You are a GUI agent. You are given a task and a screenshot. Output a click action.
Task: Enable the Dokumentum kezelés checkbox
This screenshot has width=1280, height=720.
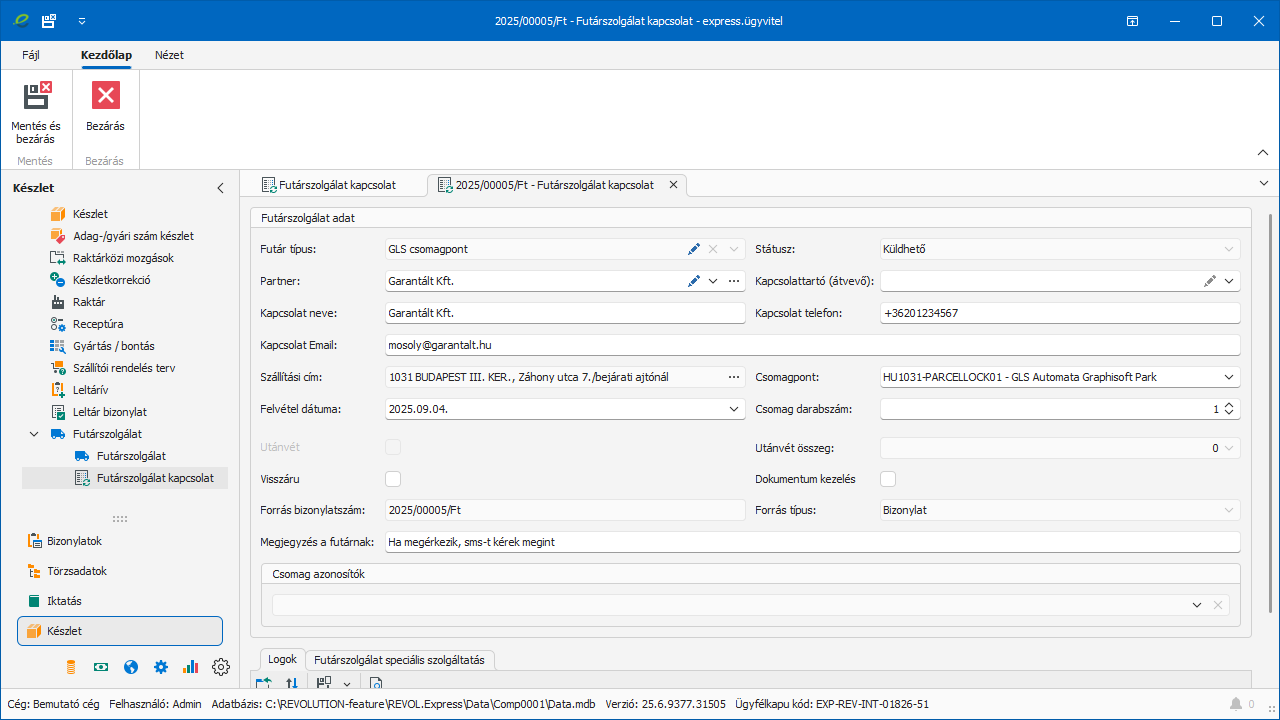(888, 479)
